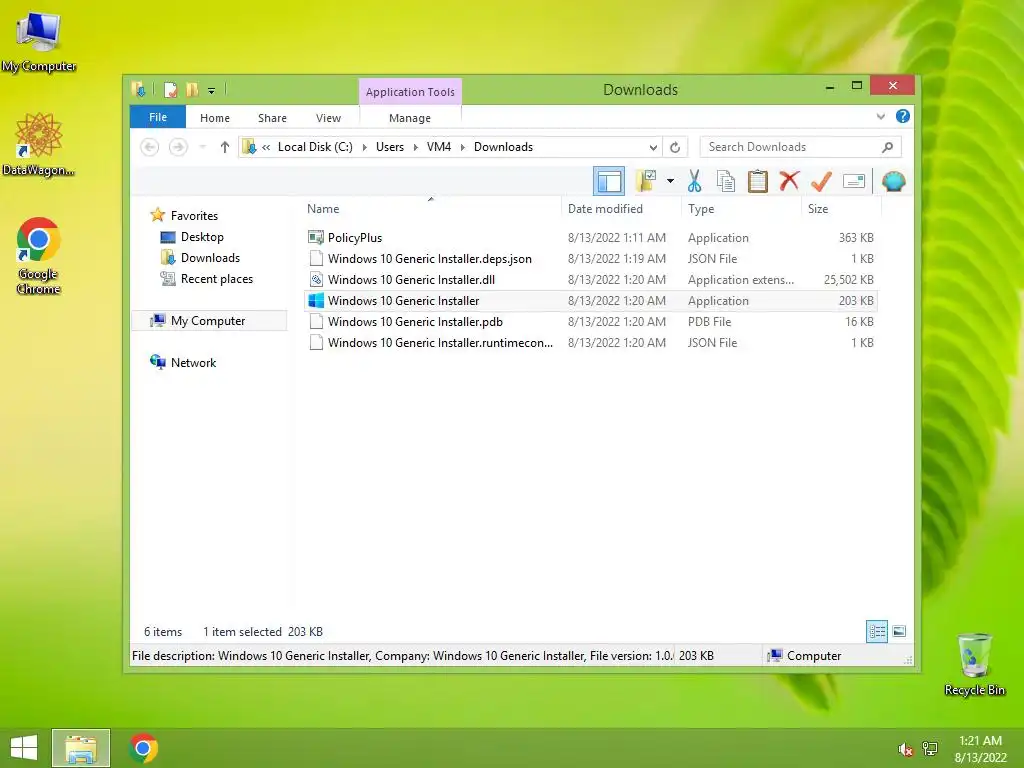The width and height of the screenshot is (1024, 768).
Task: Click the New folder icon in title bar
Action: point(192,89)
